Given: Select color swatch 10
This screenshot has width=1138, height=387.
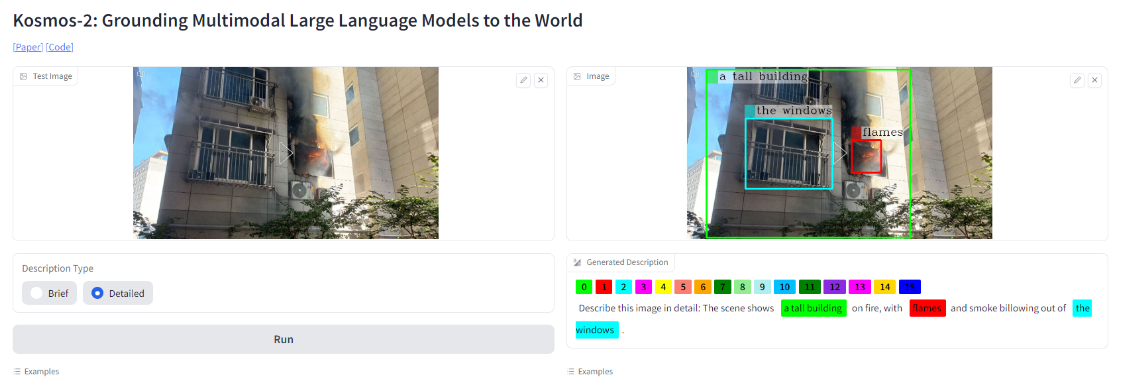Looking at the screenshot, I should point(785,287).
